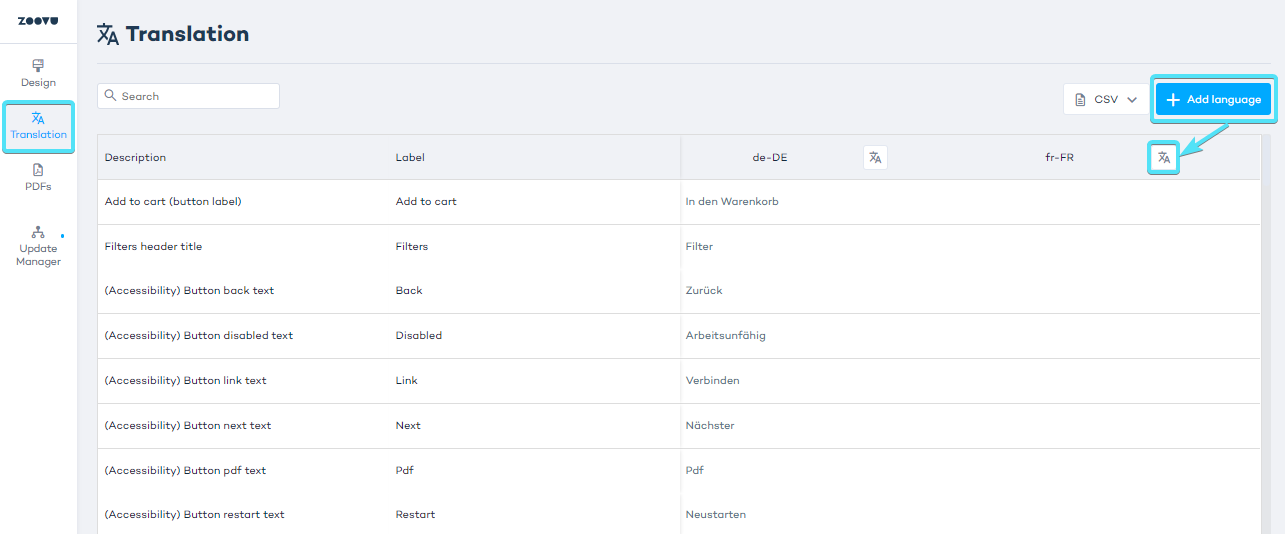The image size is (1285, 534).
Task: Open the Design section icon
Action: point(38,66)
